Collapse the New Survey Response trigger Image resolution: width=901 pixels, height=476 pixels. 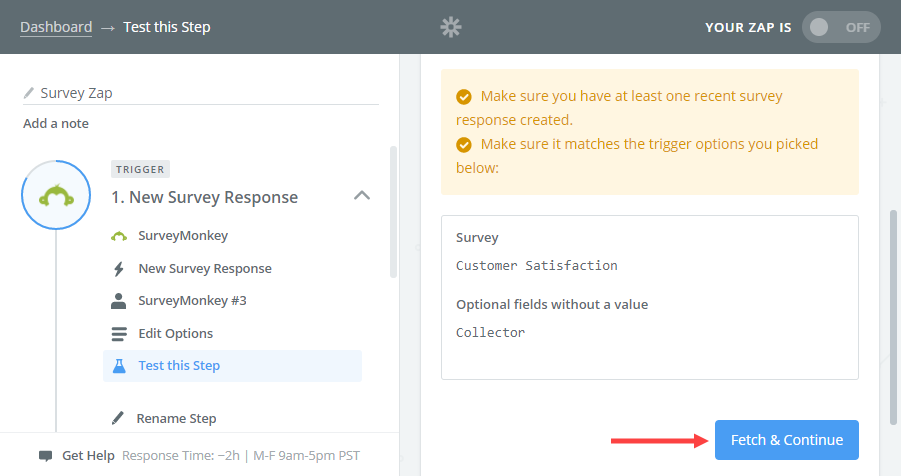tap(361, 195)
